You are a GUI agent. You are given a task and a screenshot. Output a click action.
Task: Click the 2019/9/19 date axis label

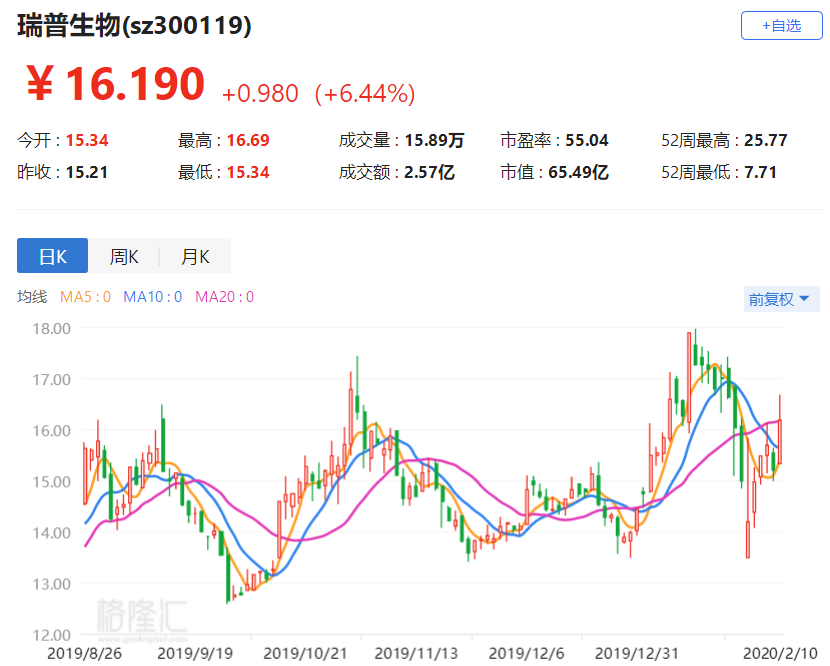coord(195,653)
